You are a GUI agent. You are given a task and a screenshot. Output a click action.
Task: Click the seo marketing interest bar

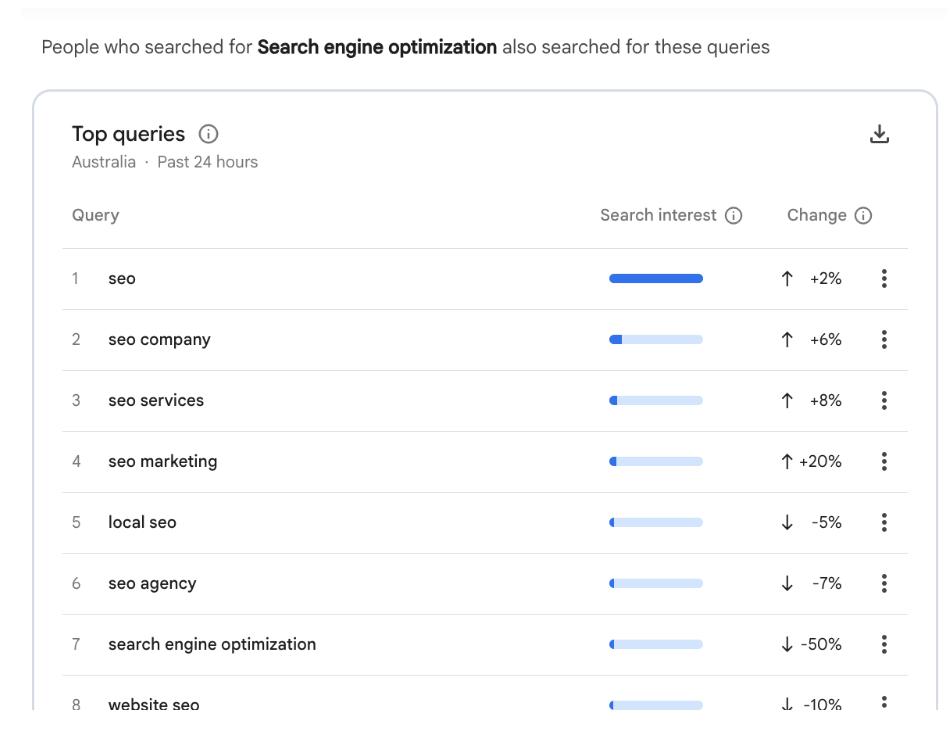(x=656, y=462)
